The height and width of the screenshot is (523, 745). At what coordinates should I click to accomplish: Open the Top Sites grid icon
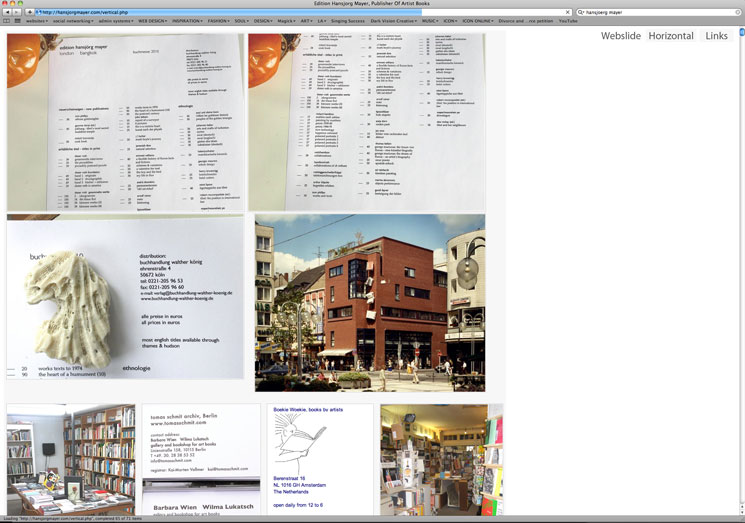point(17,20)
